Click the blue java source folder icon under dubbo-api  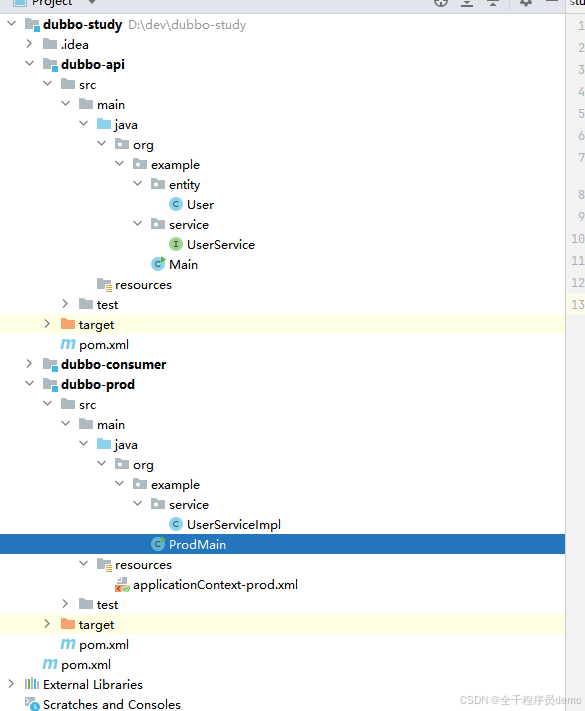(x=104, y=124)
